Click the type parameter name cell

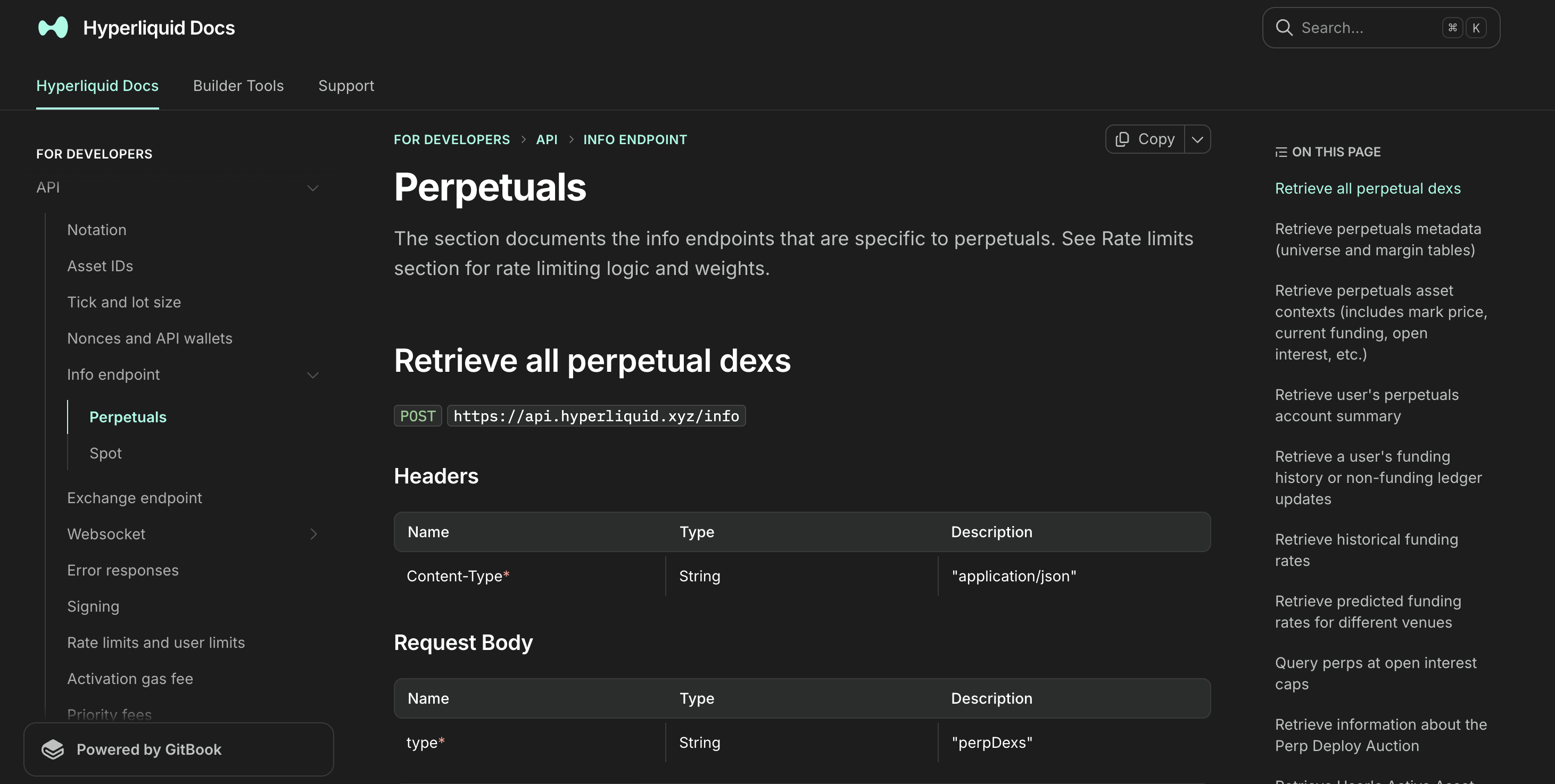[530, 743]
